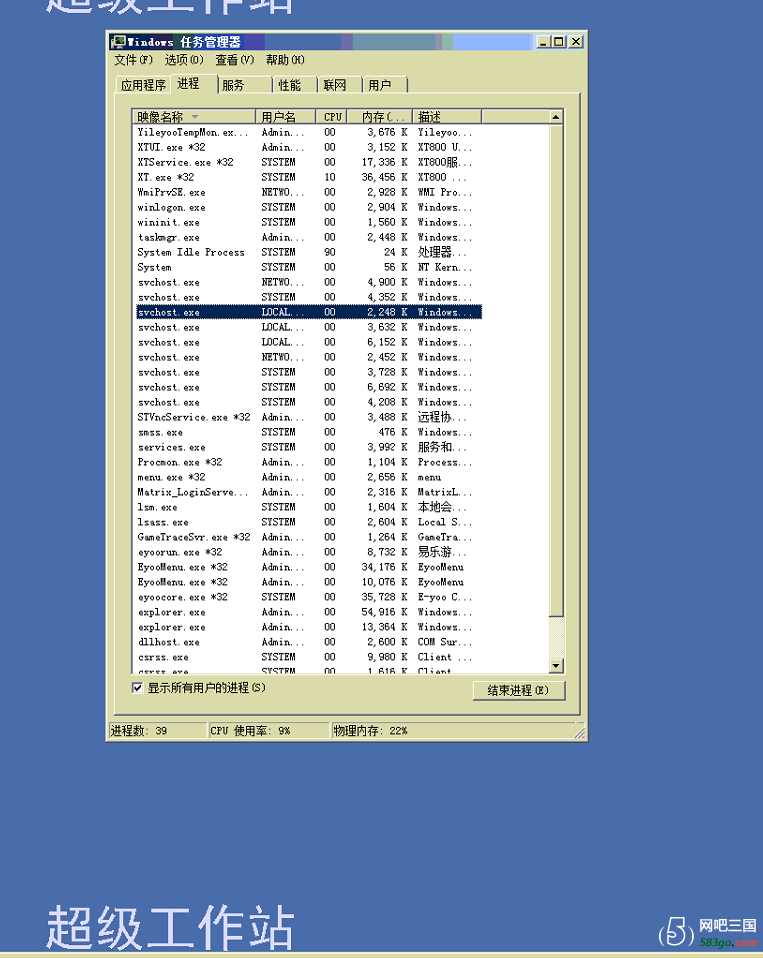Select GameTraceSvr.exe *32 process
This screenshot has height=958, width=763.
click(308, 537)
